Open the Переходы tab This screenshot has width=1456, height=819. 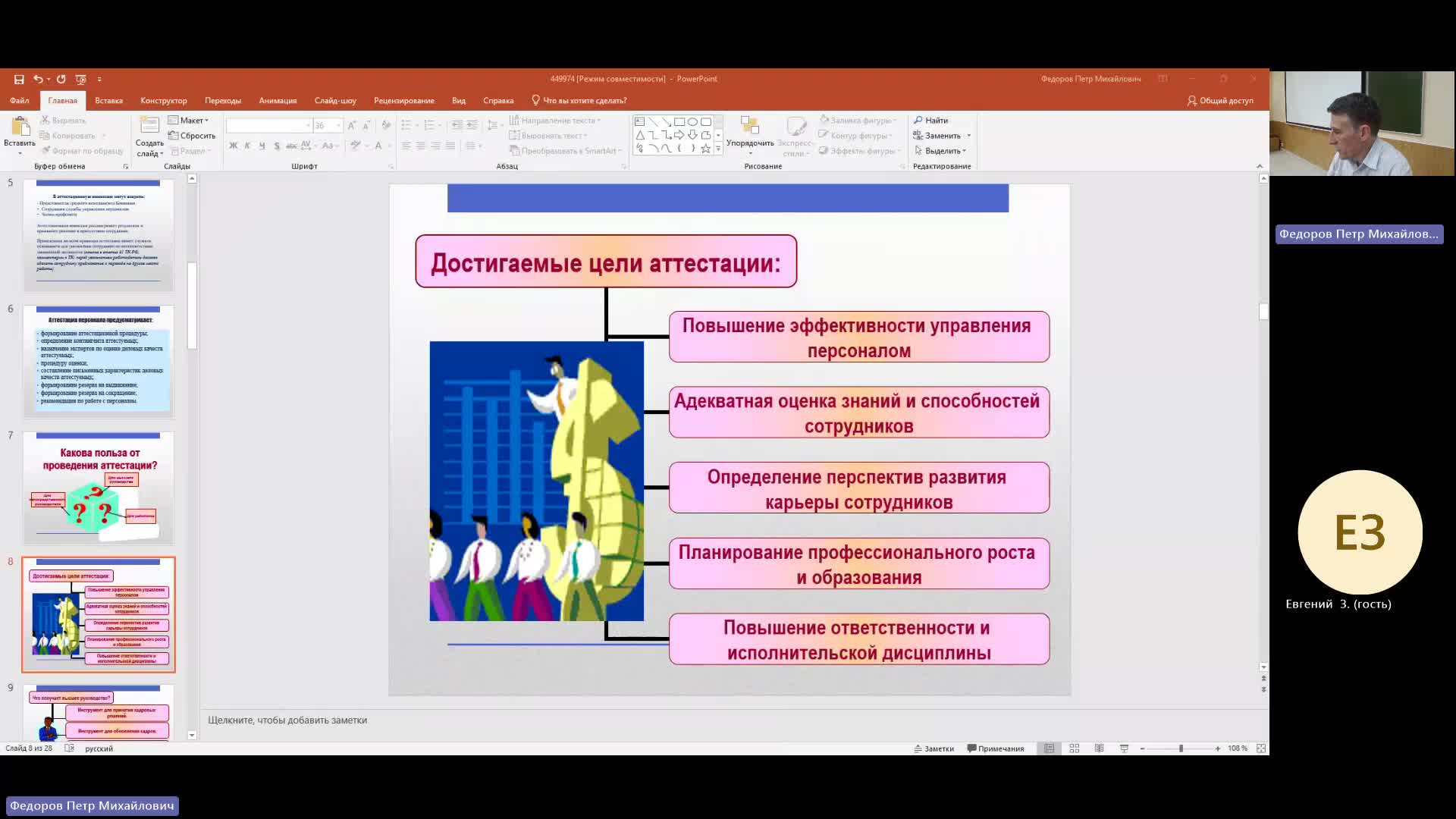[223, 100]
